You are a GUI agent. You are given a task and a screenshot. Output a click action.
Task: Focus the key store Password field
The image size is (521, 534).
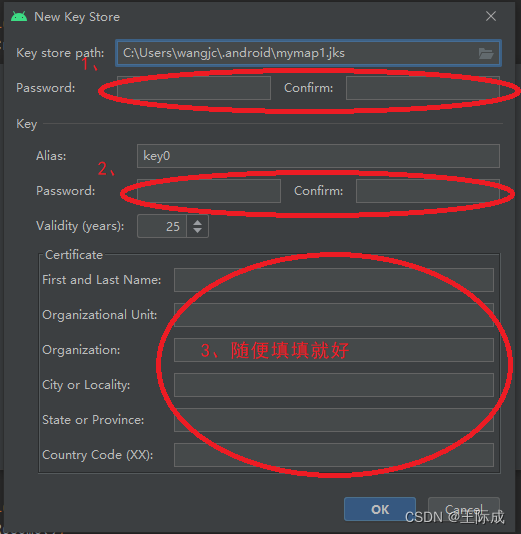194,88
